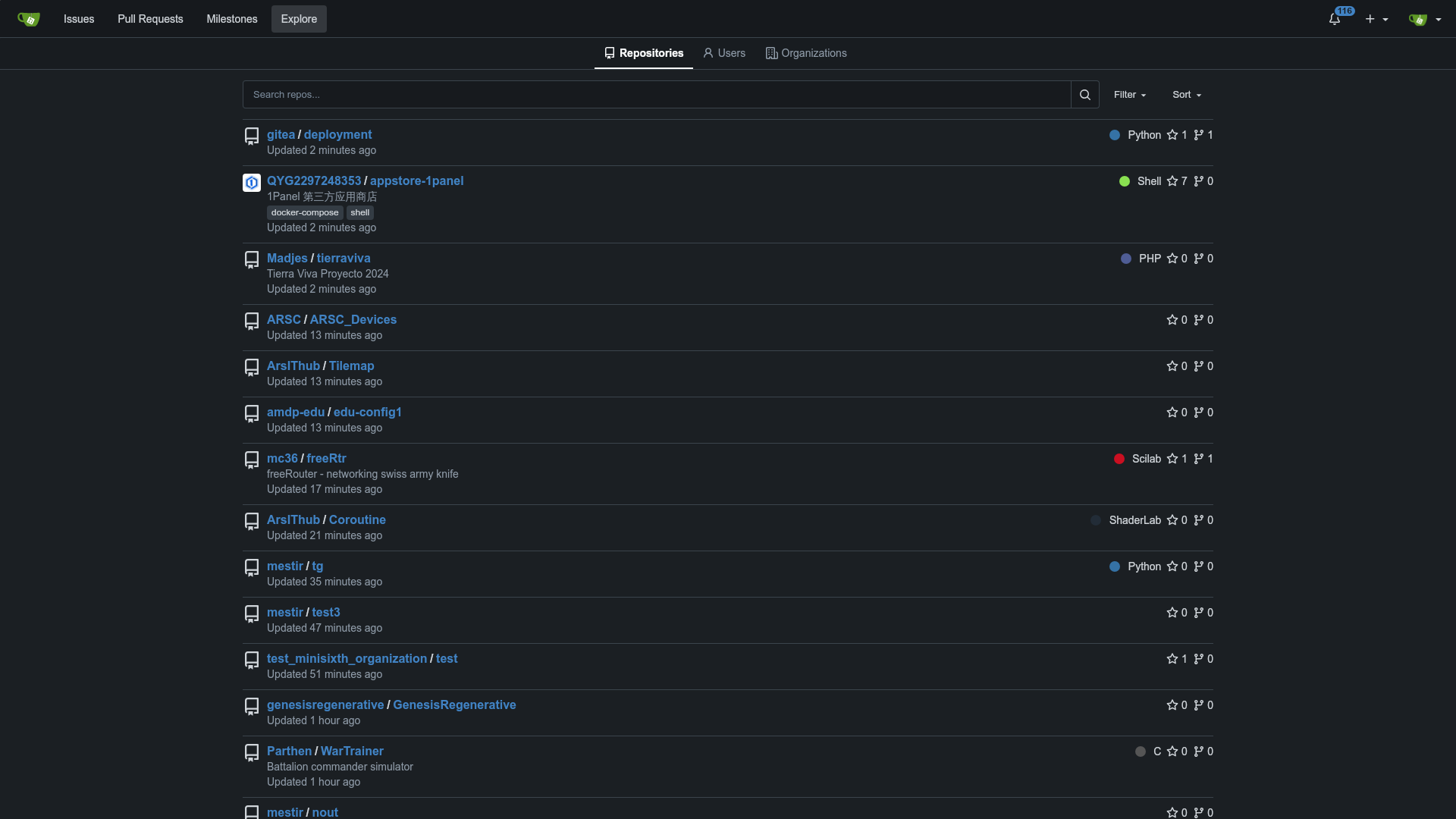This screenshot has width=1456, height=819.
Task: Click the search magnifier button
Action: click(x=1084, y=95)
